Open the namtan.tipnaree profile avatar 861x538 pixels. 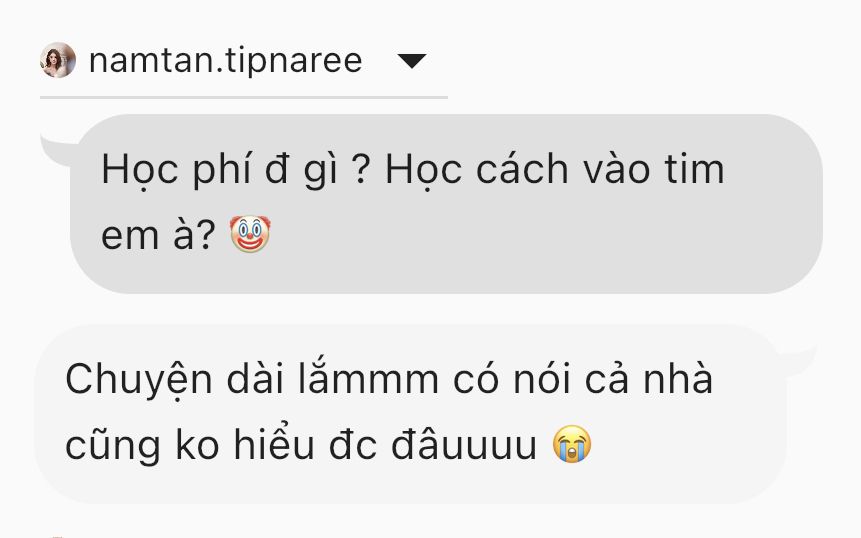[58, 60]
